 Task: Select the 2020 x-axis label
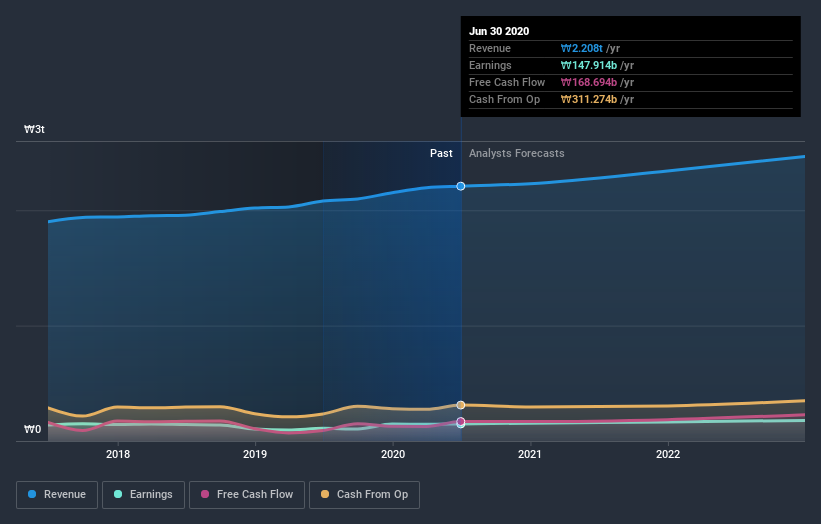click(393, 454)
